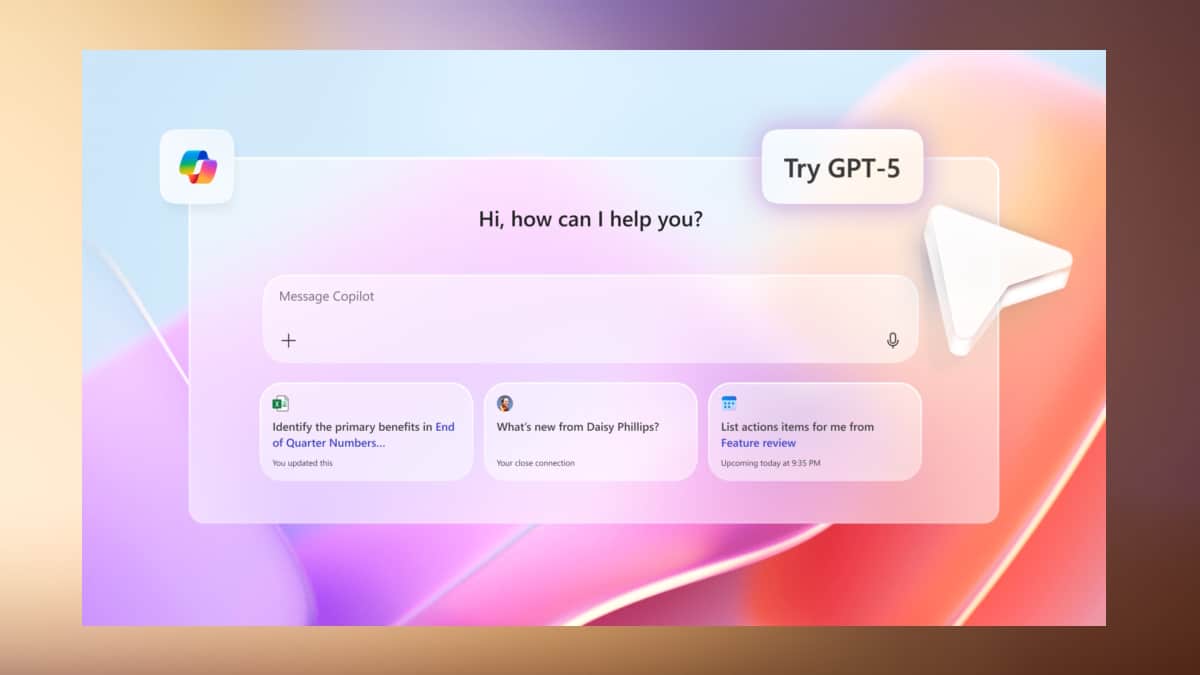Select the Daisy Phillips update card
This screenshot has height=675, width=1200.
click(590, 432)
